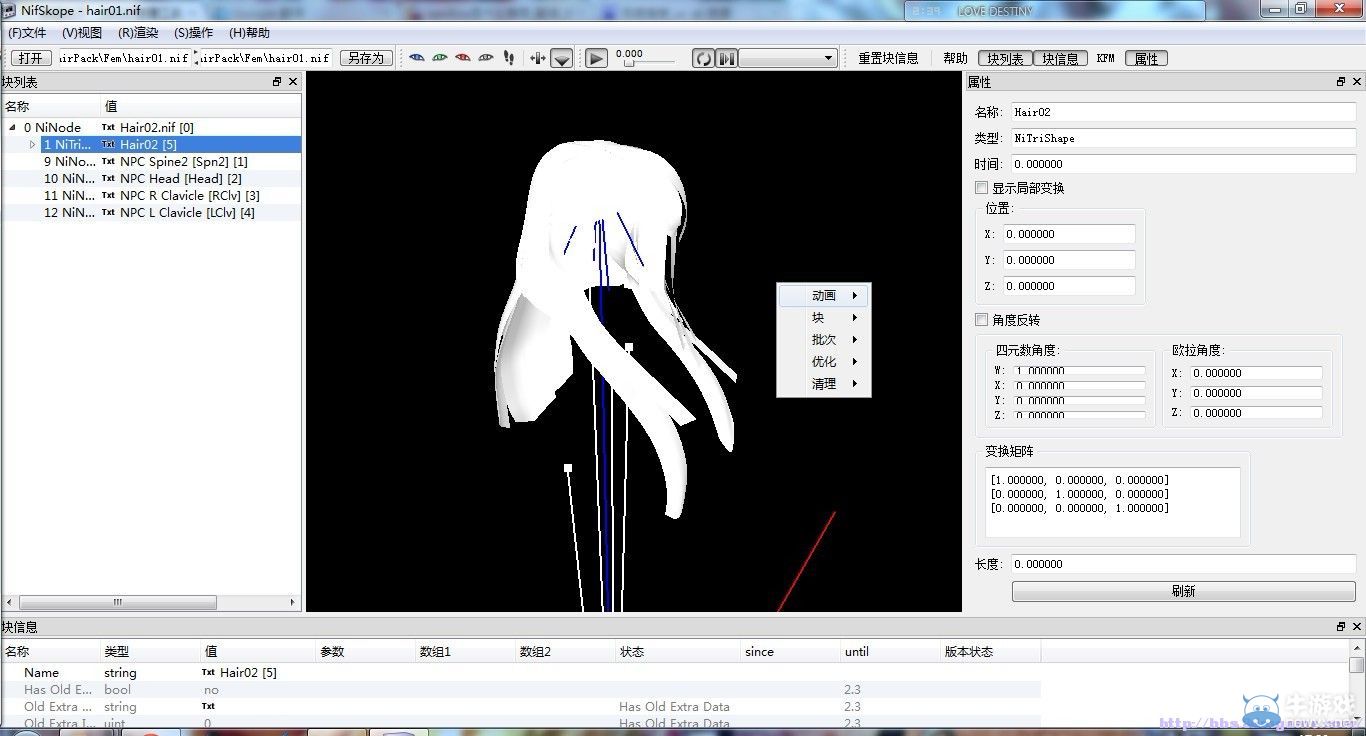Click the gray eye view icon

click(486, 58)
